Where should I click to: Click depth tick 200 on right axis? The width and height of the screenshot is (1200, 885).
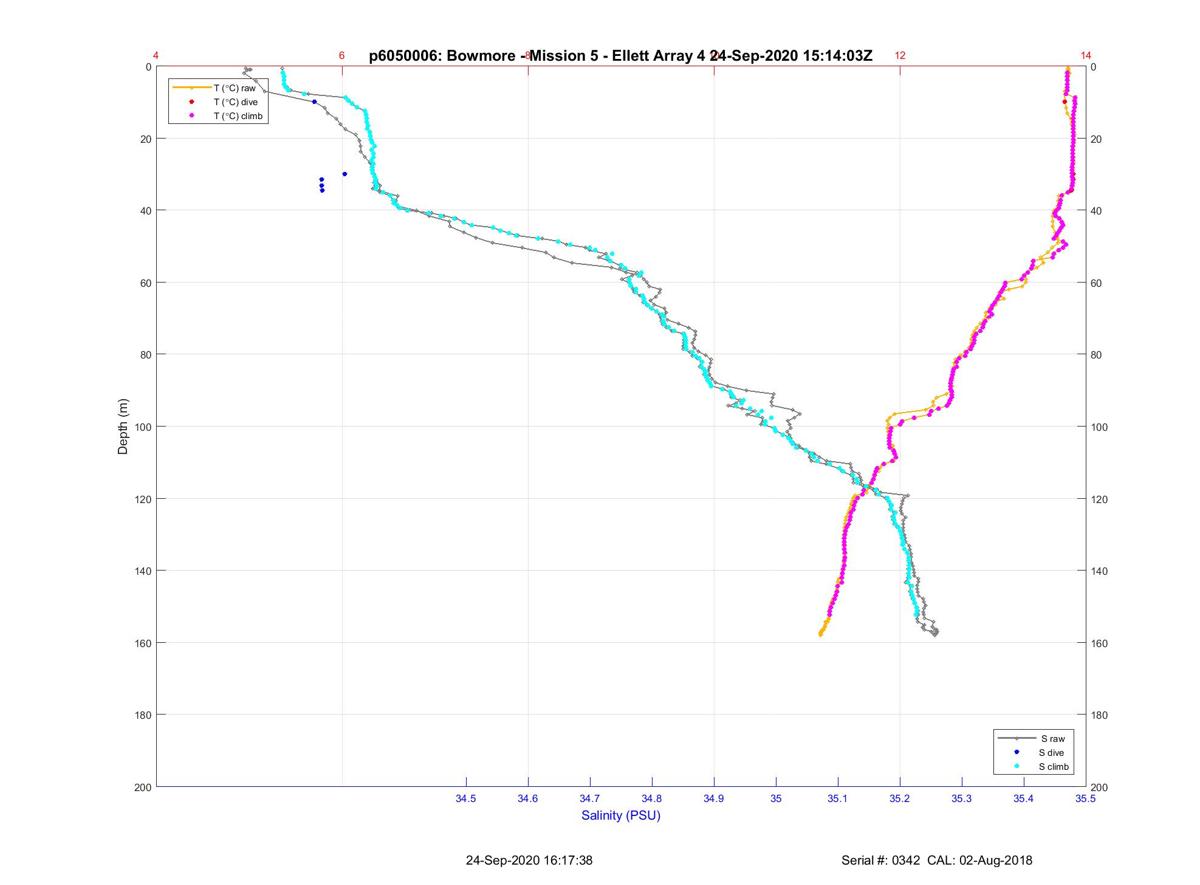click(1099, 787)
